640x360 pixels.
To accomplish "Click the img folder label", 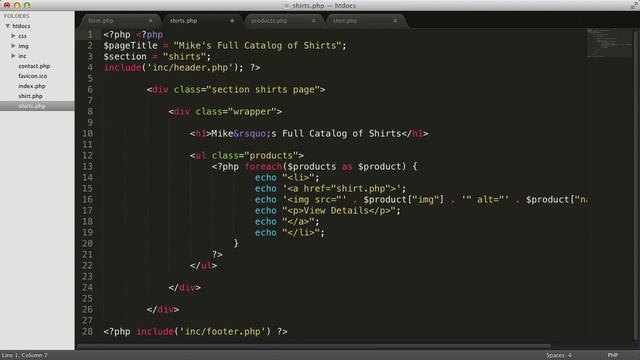I will (23, 46).
